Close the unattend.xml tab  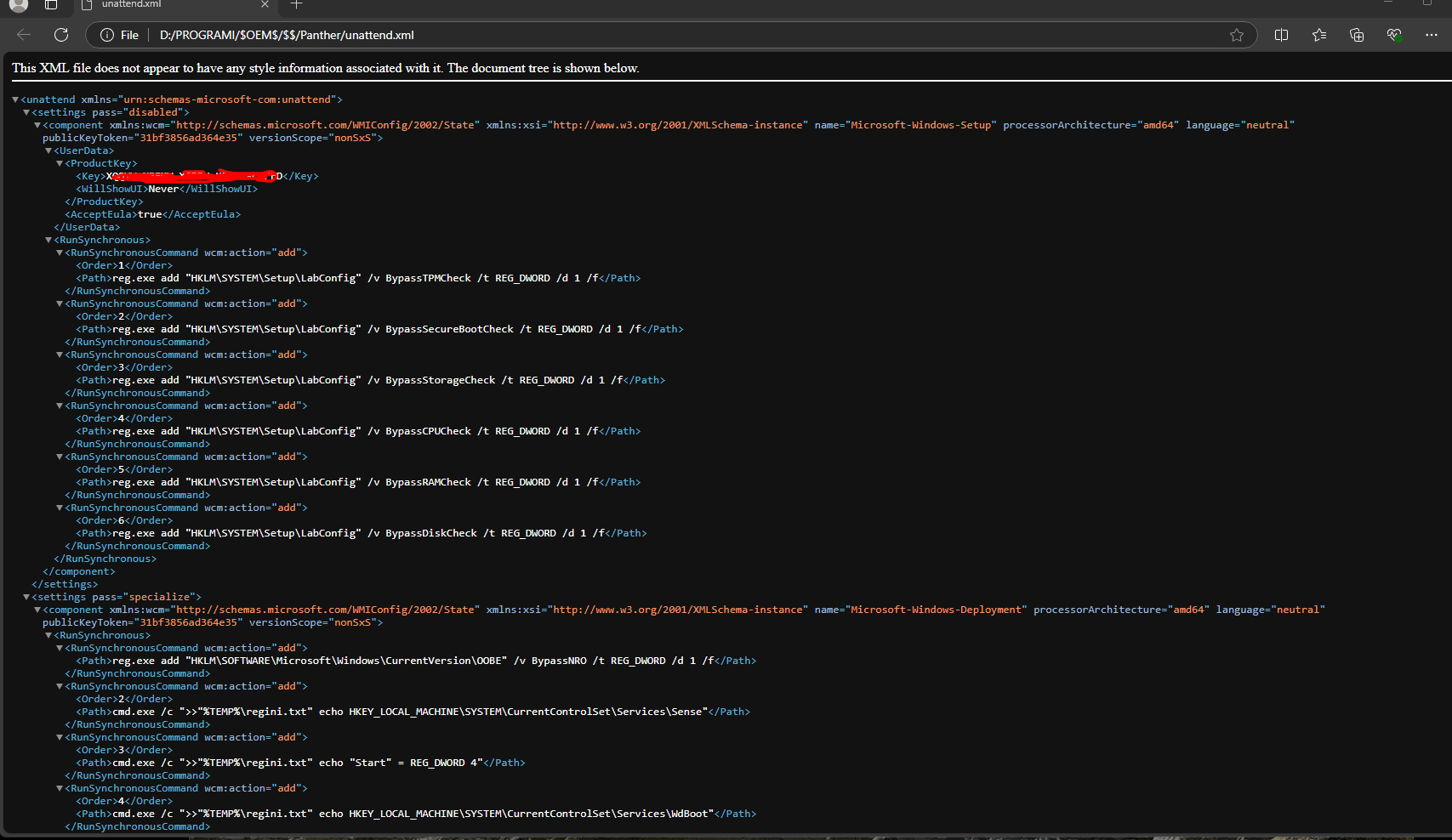[x=265, y=4]
